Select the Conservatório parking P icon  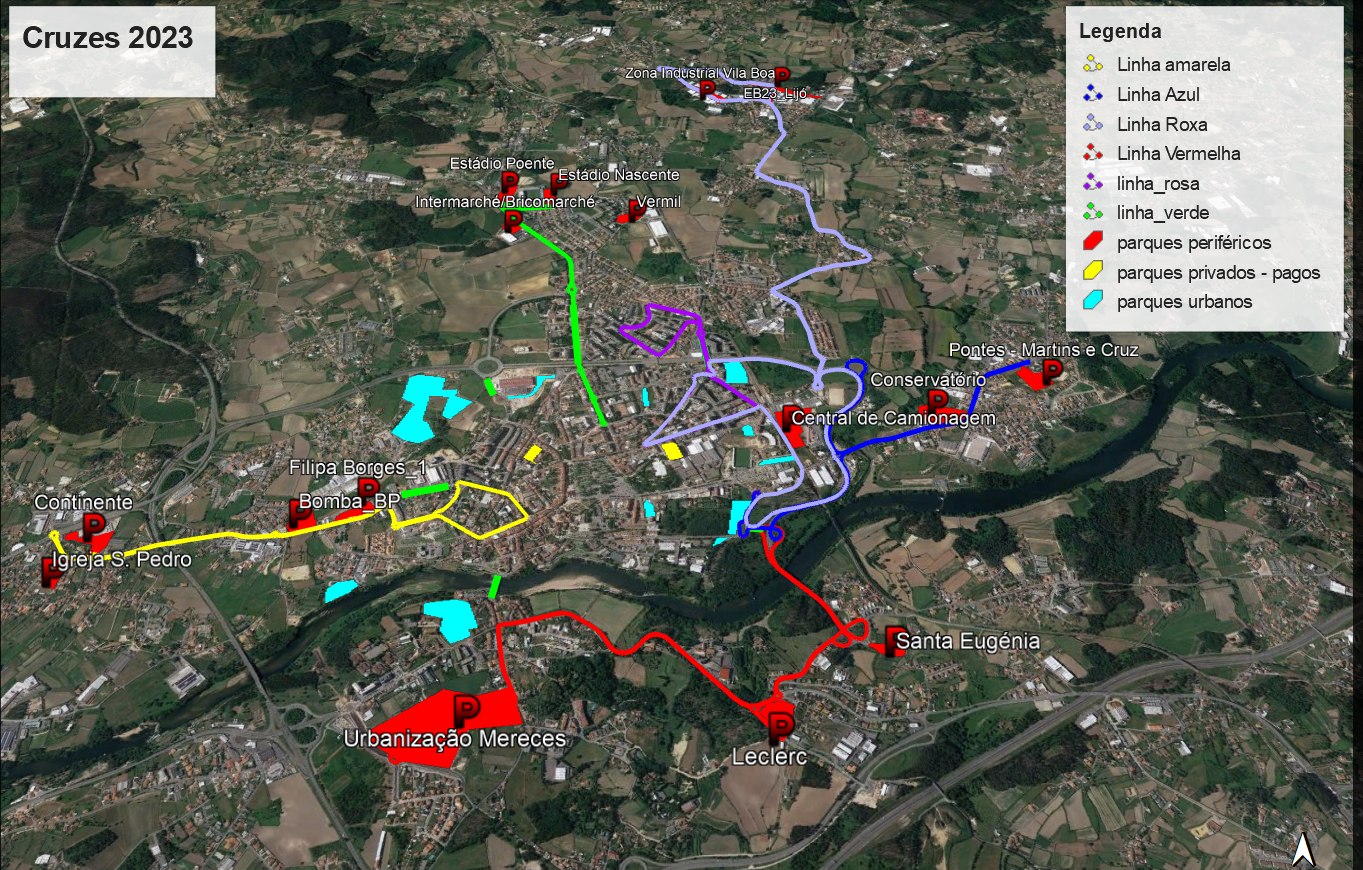937,402
